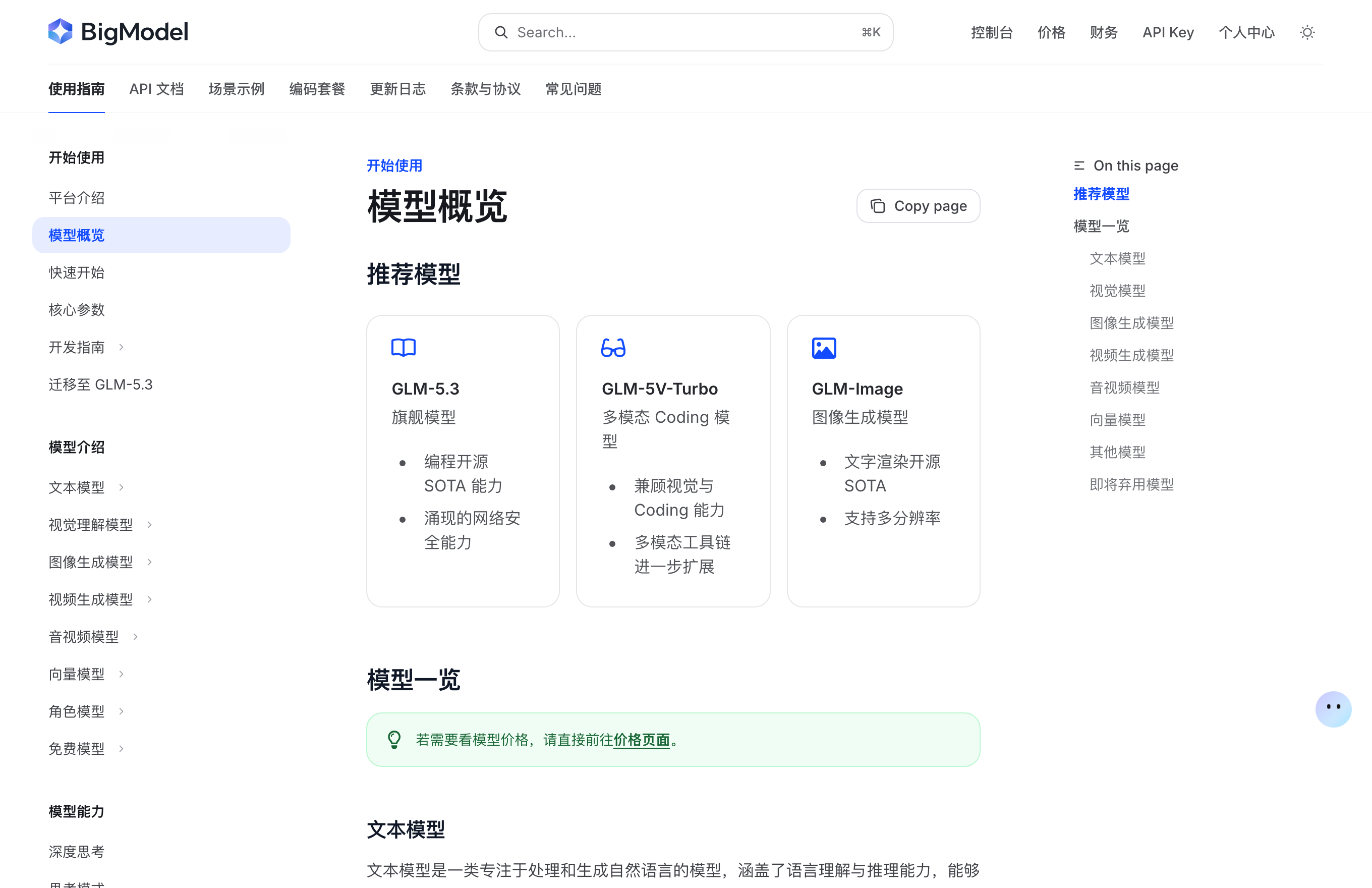Click the 编程开源 SOTA 能力 bullet text
The image size is (1372, 888).
click(x=464, y=473)
